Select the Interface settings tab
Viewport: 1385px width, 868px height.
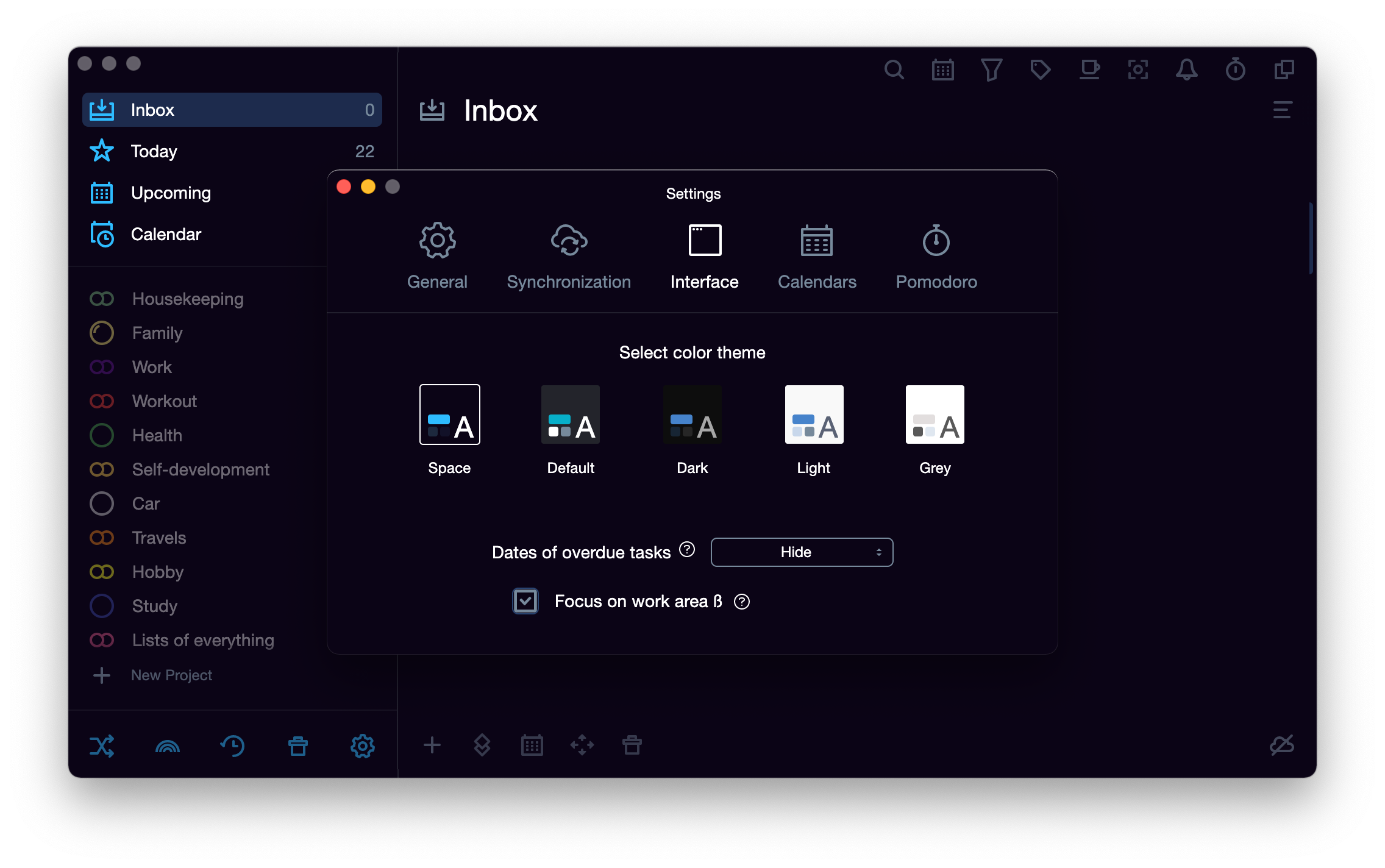click(x=704, y=257)
